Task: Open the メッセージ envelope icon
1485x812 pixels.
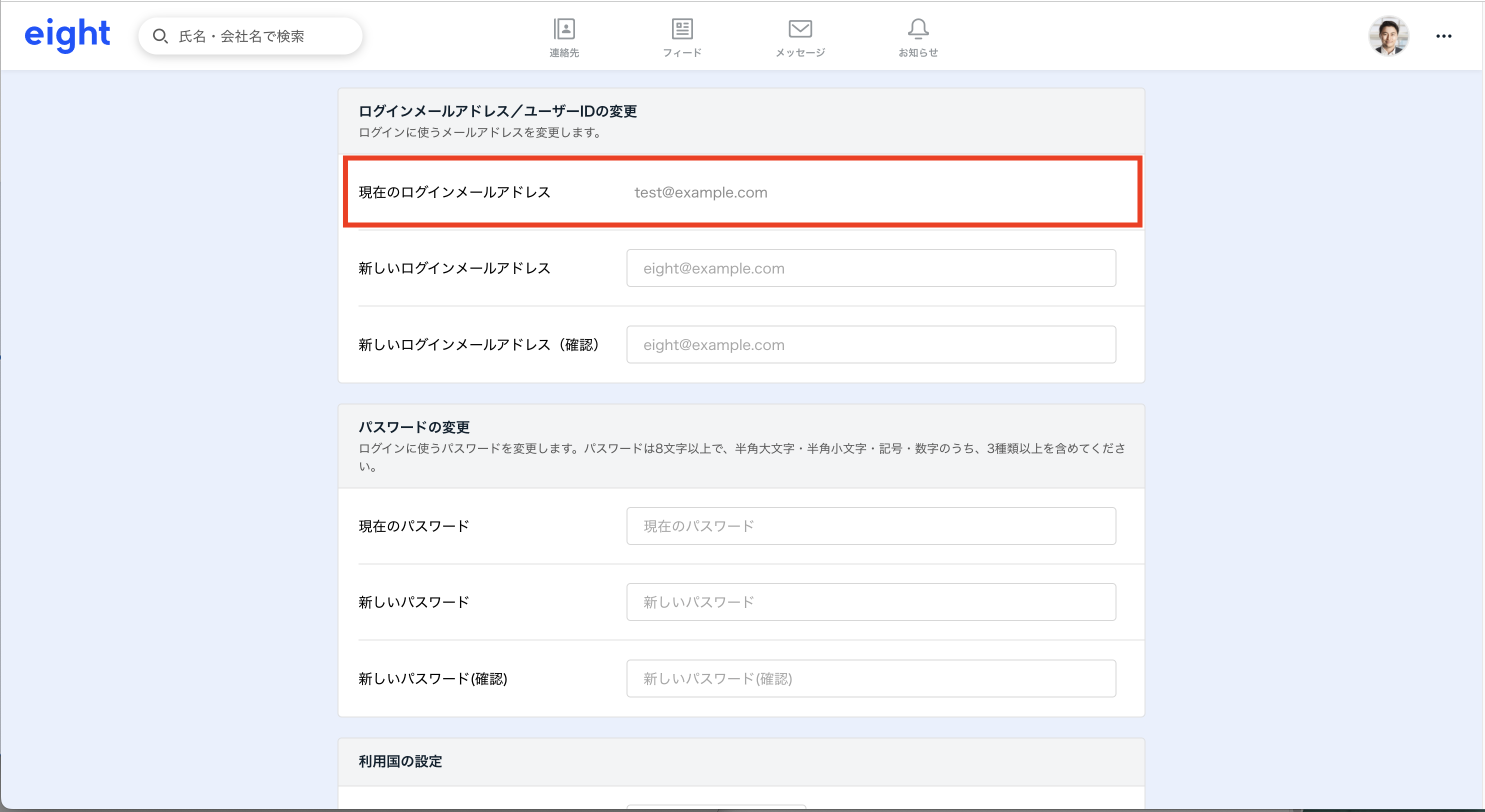Action: [800, 29]
